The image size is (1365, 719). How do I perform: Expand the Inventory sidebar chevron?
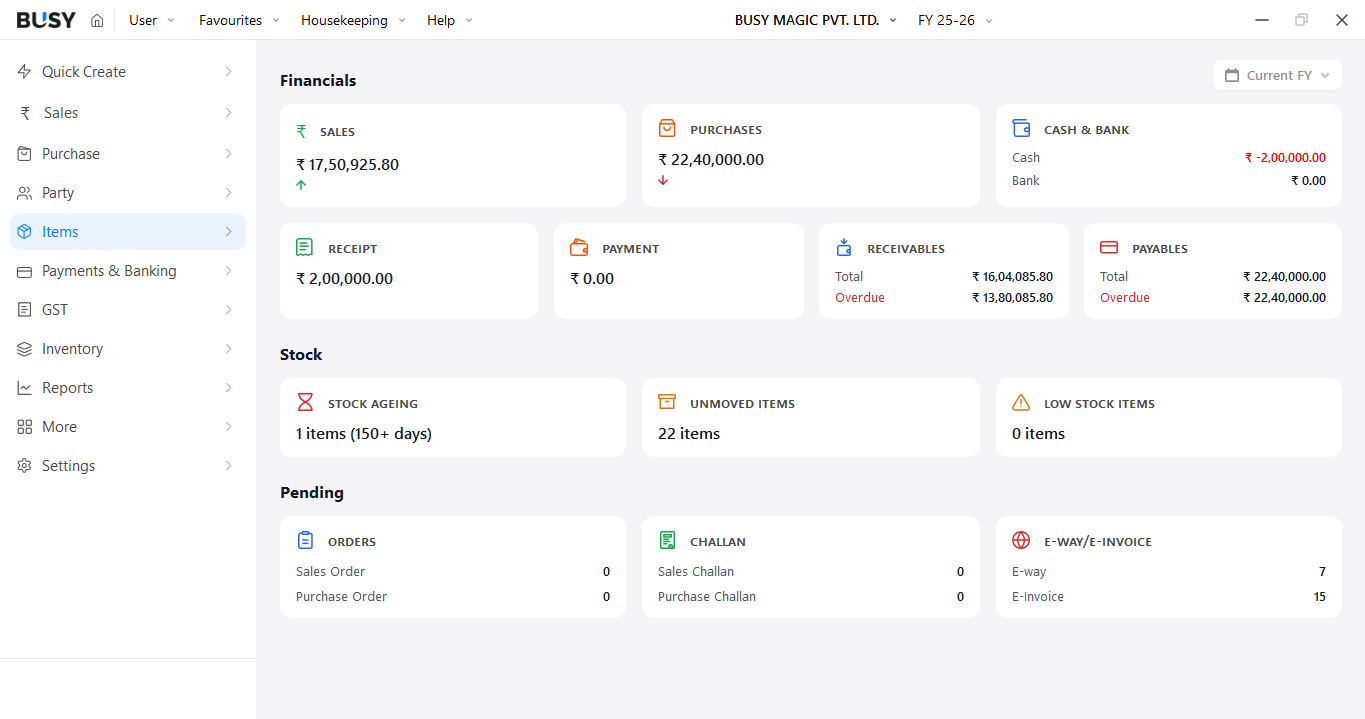228,349
